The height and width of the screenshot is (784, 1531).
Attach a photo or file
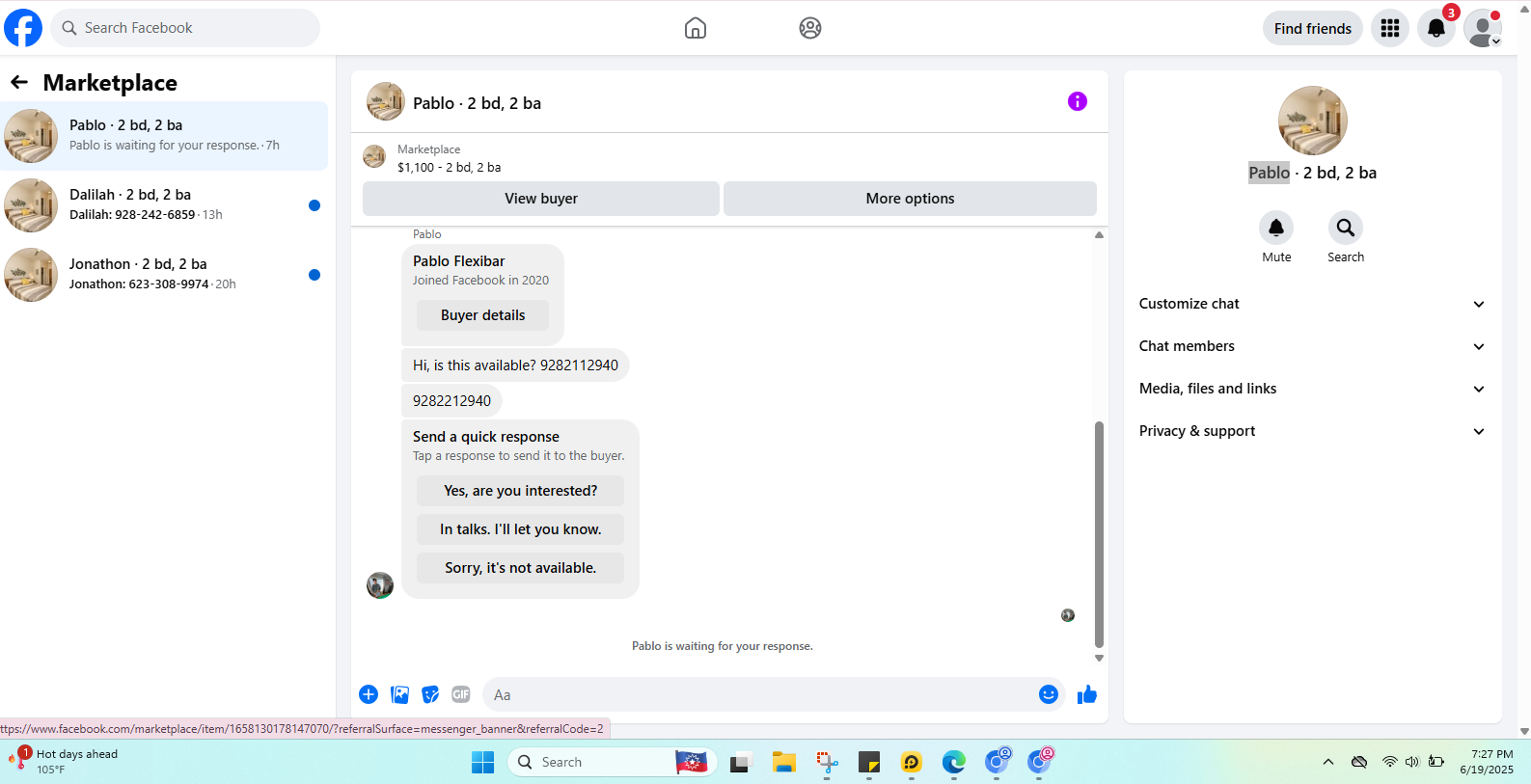[x=399, y=694]
